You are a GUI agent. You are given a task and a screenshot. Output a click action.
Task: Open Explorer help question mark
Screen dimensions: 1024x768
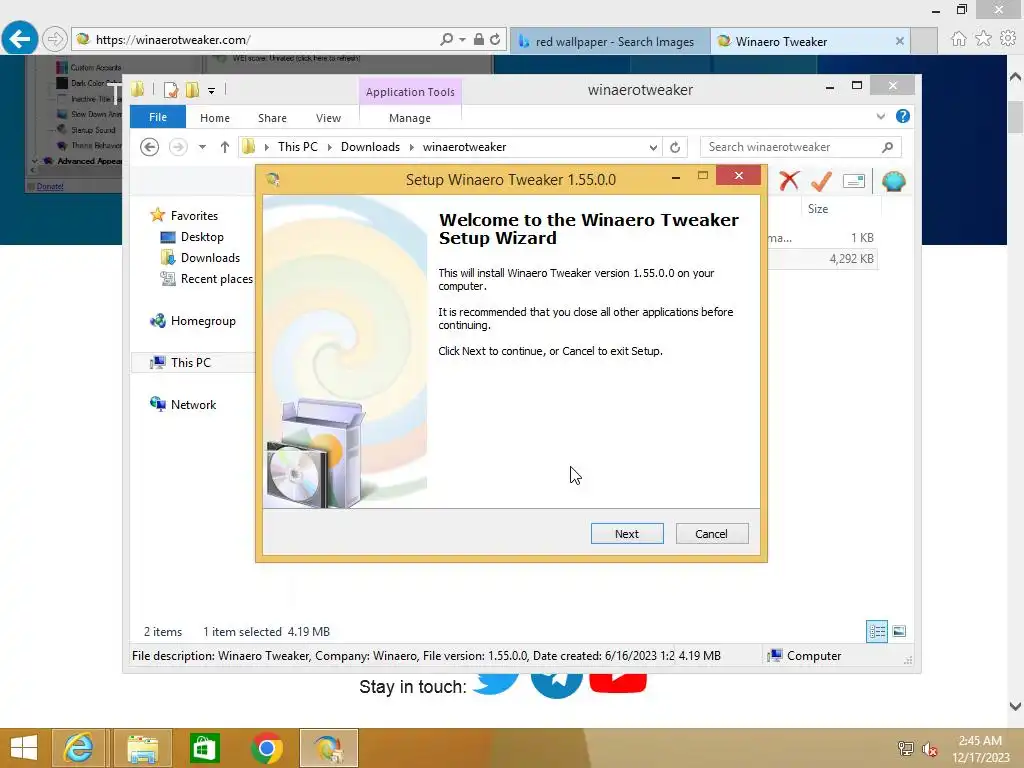[903, 116]
